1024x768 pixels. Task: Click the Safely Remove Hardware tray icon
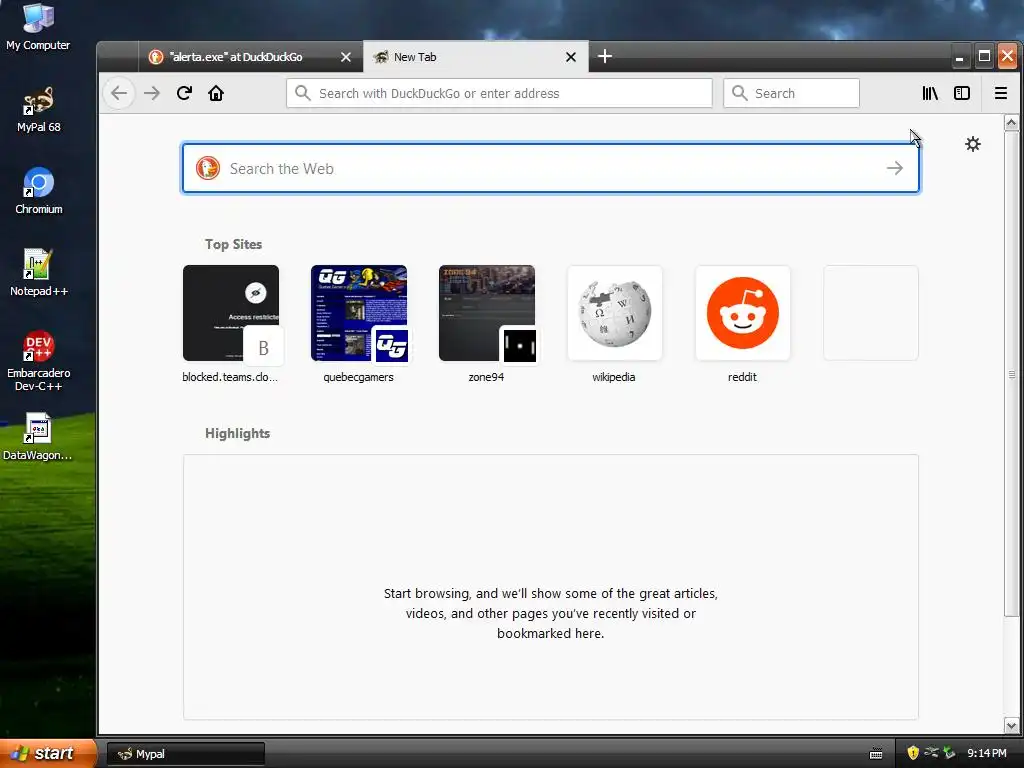coord(949,753)
